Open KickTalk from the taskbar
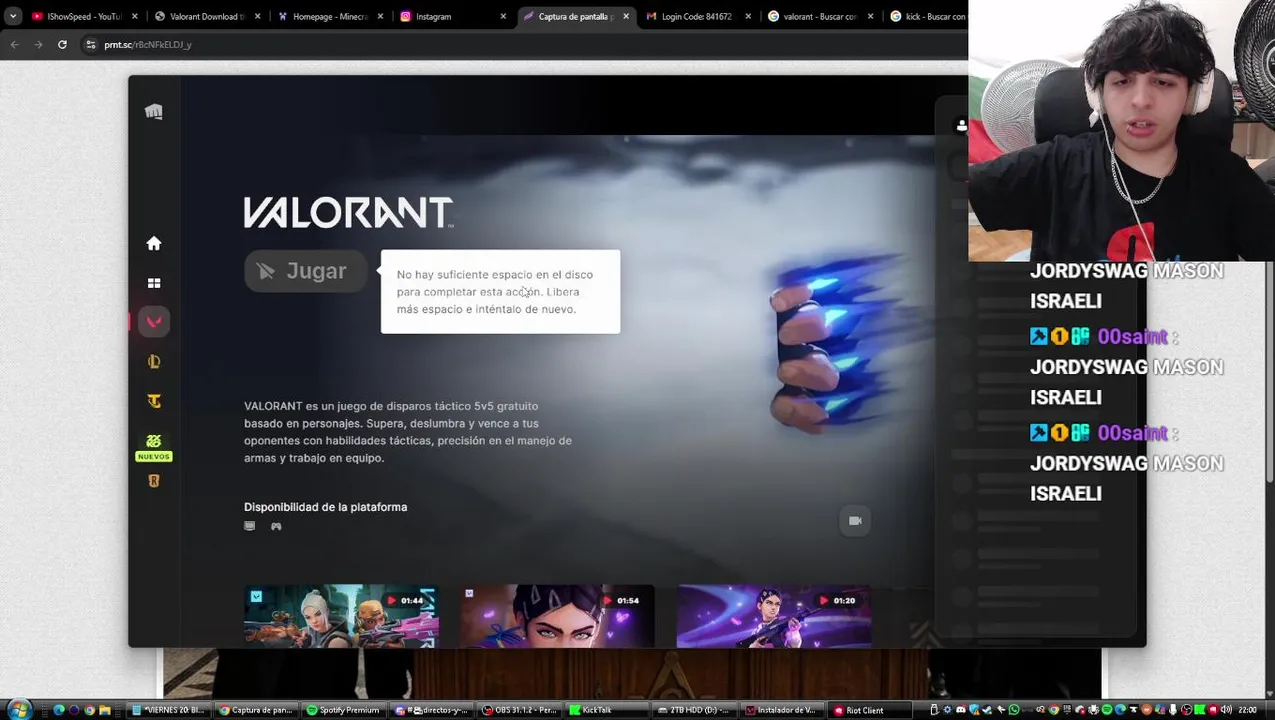This screenshot has width=1275, height=720. point(607,710)
